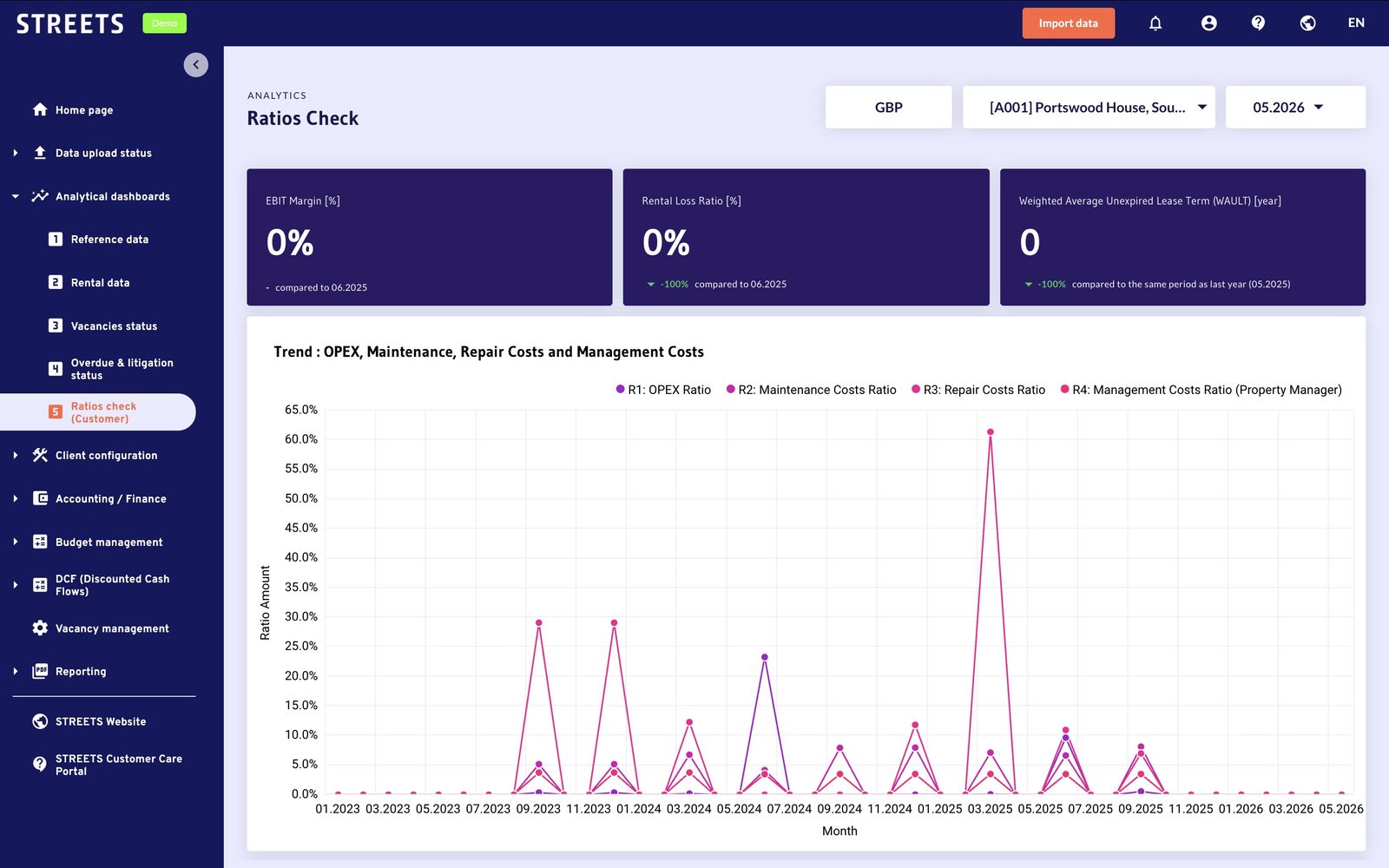Click the EBIT Margin [%] card
The width and height of the screenshot is (1389, 868).
click(x=430, y=237)
